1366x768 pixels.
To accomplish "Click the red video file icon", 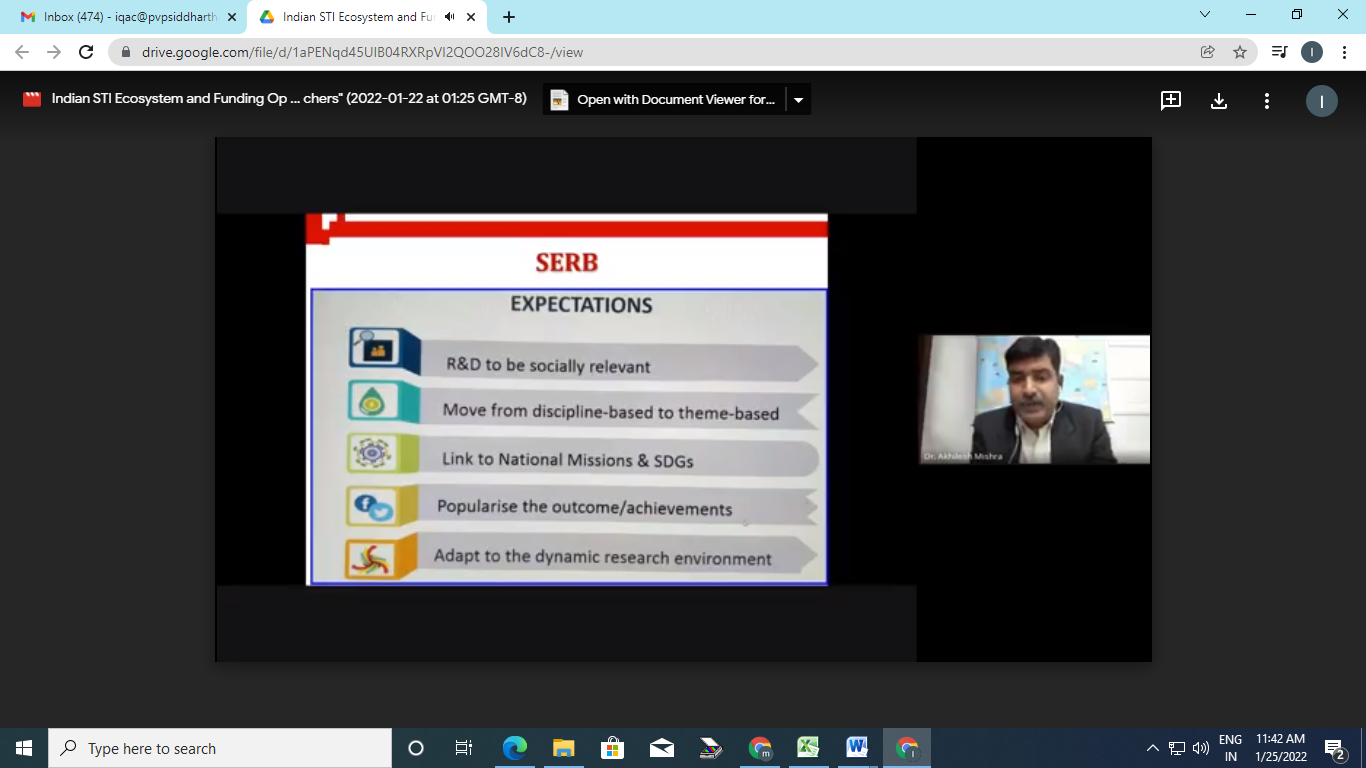I will point(32,99).
